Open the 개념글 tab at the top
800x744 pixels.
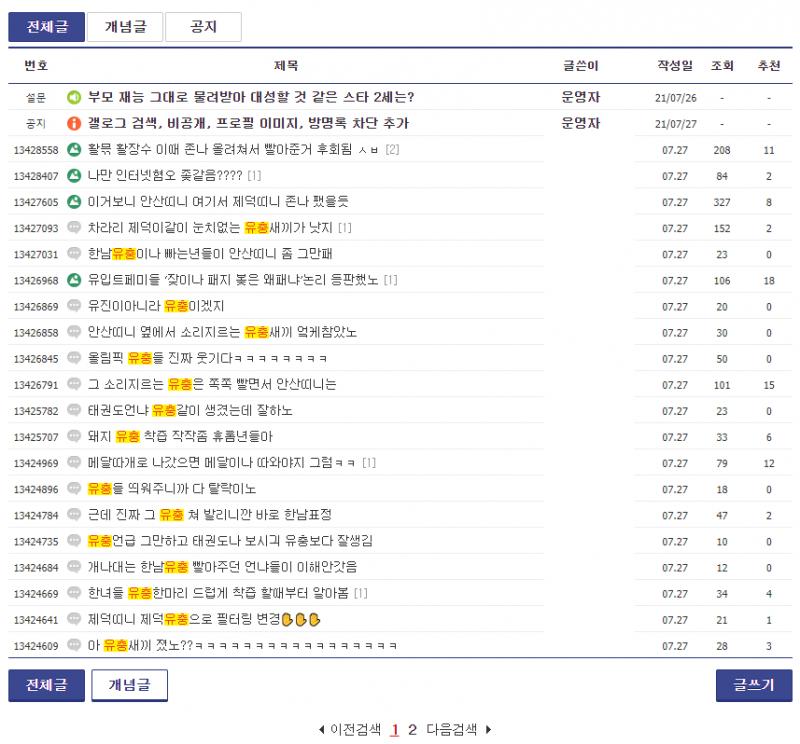[125, 27]
